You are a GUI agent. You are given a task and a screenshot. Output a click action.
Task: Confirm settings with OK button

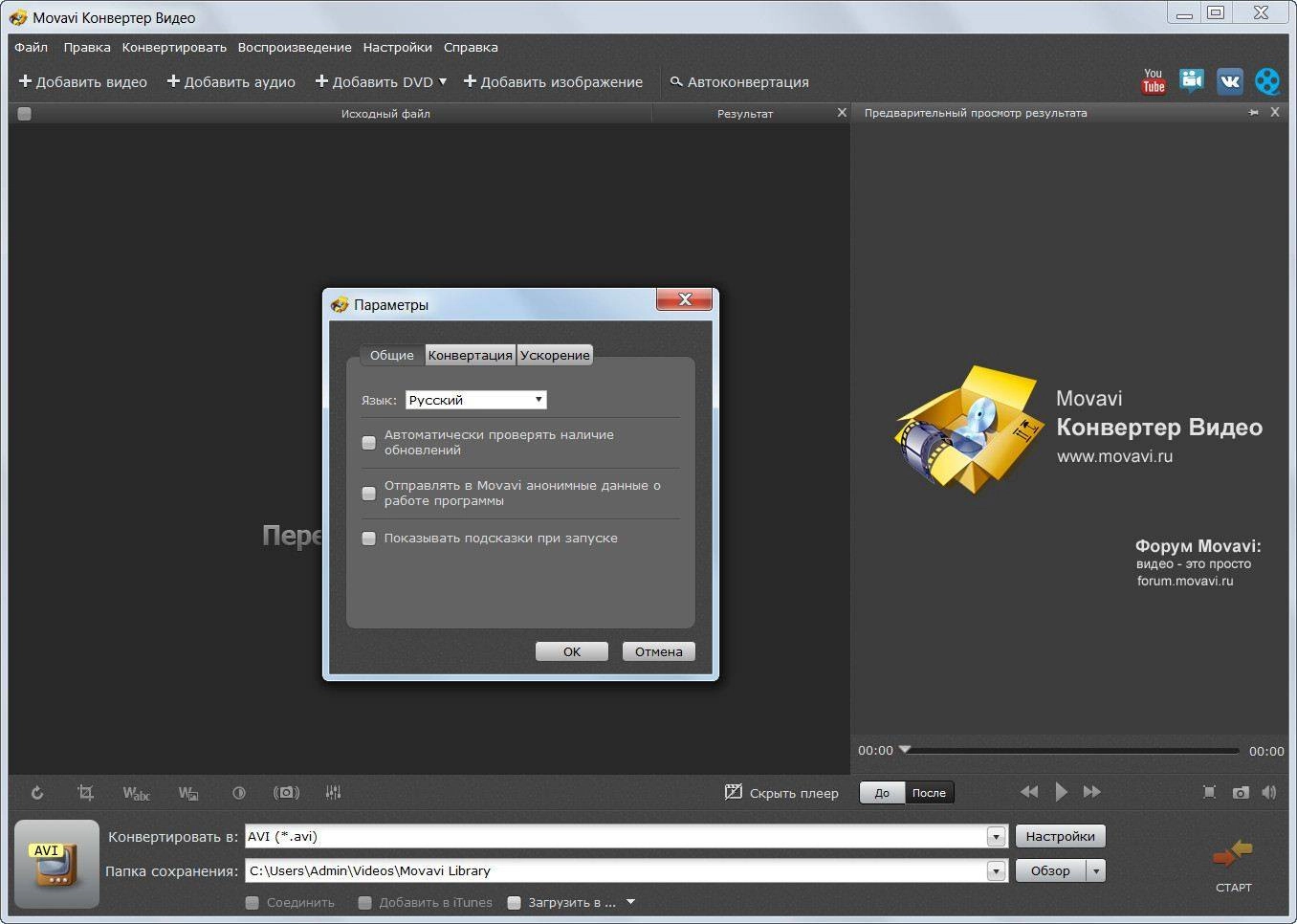coord(572,651)
